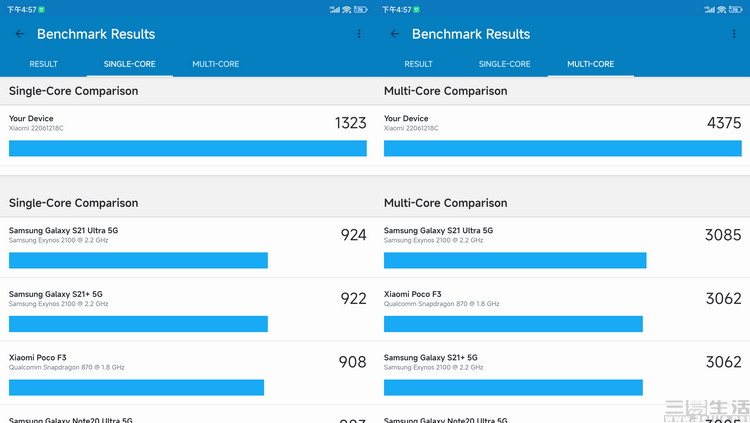Switch to SINGLE-CORE tab on right screen

click(505, 64)
